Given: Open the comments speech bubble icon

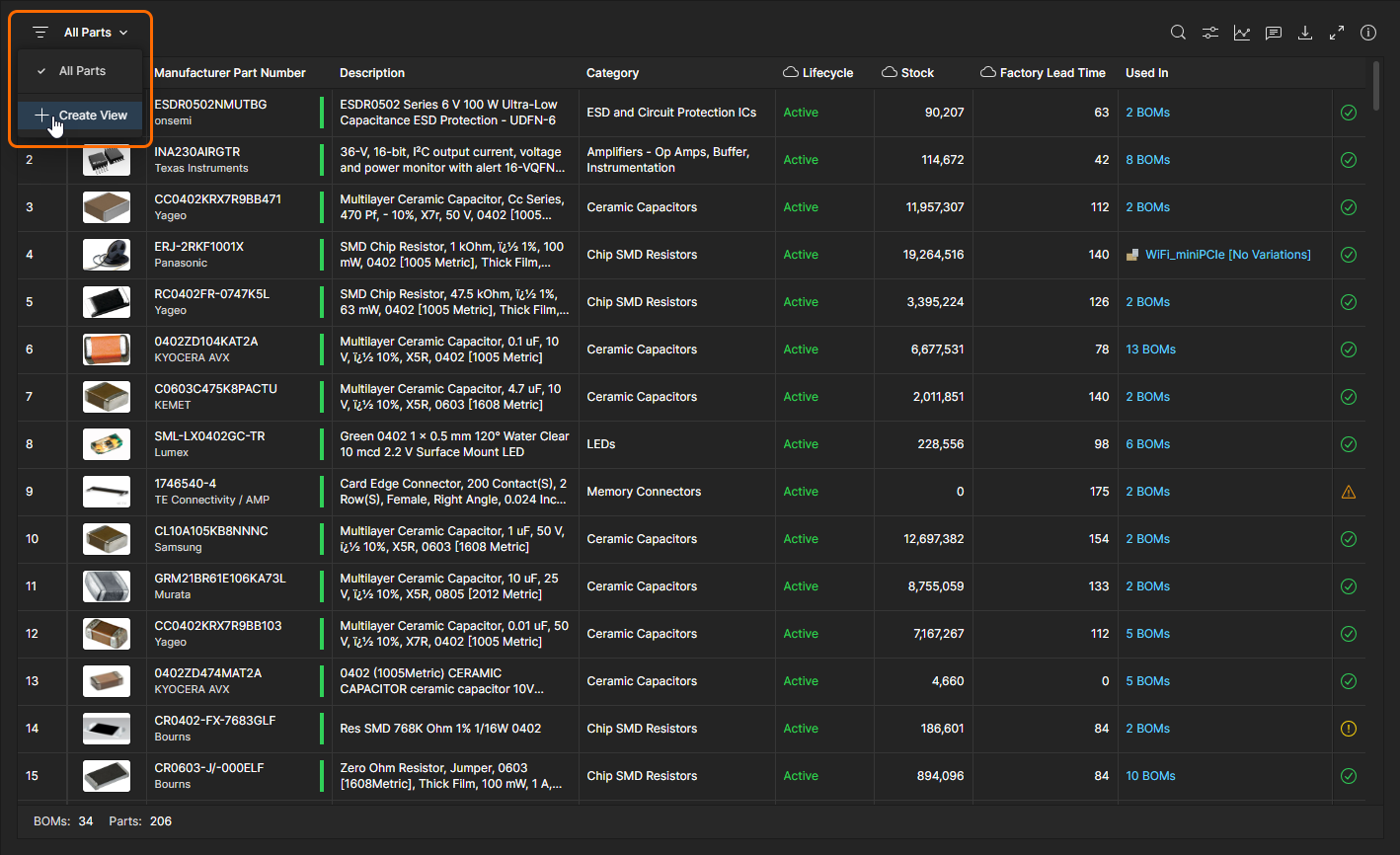Looking at the screenshot, I should click(x=1274, y=33).
